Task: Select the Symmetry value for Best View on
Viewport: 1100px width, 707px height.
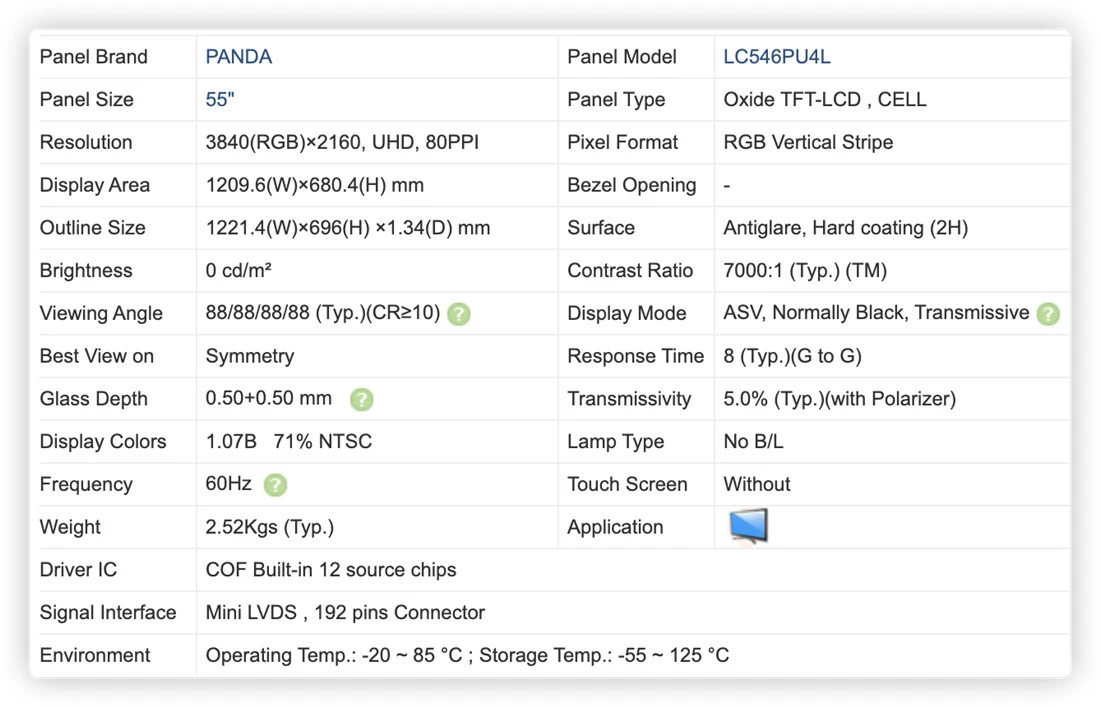Action: 250,356
